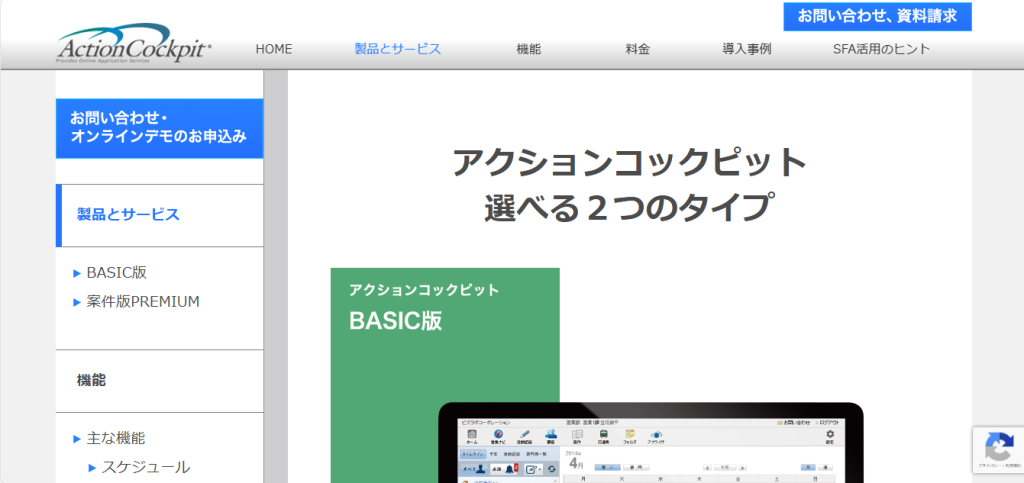Open 機能 in the top navigation
Image resolution: width=1024 pixels, height=483 pixels.
528,49
